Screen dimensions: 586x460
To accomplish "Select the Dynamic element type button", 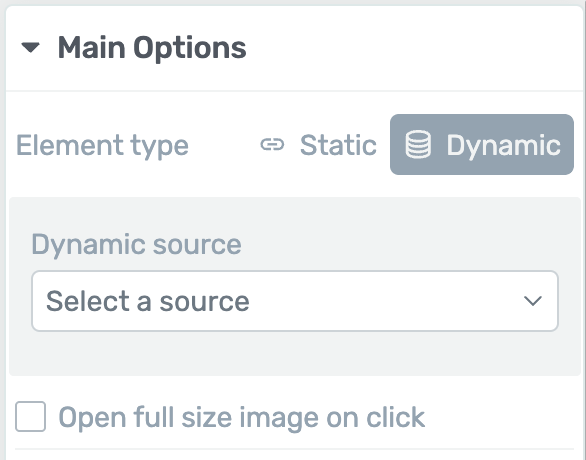I will click(x=482, y=144).
